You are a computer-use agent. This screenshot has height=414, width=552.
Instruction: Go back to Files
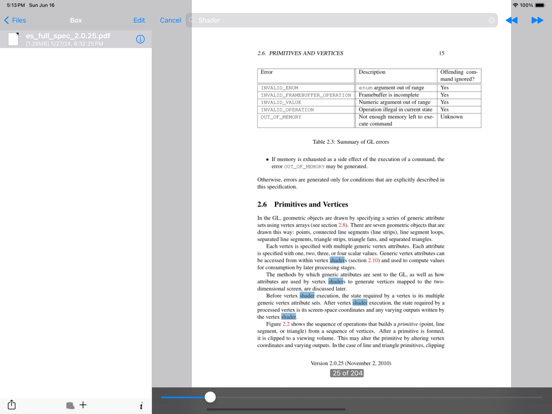(x=15, y=20)
